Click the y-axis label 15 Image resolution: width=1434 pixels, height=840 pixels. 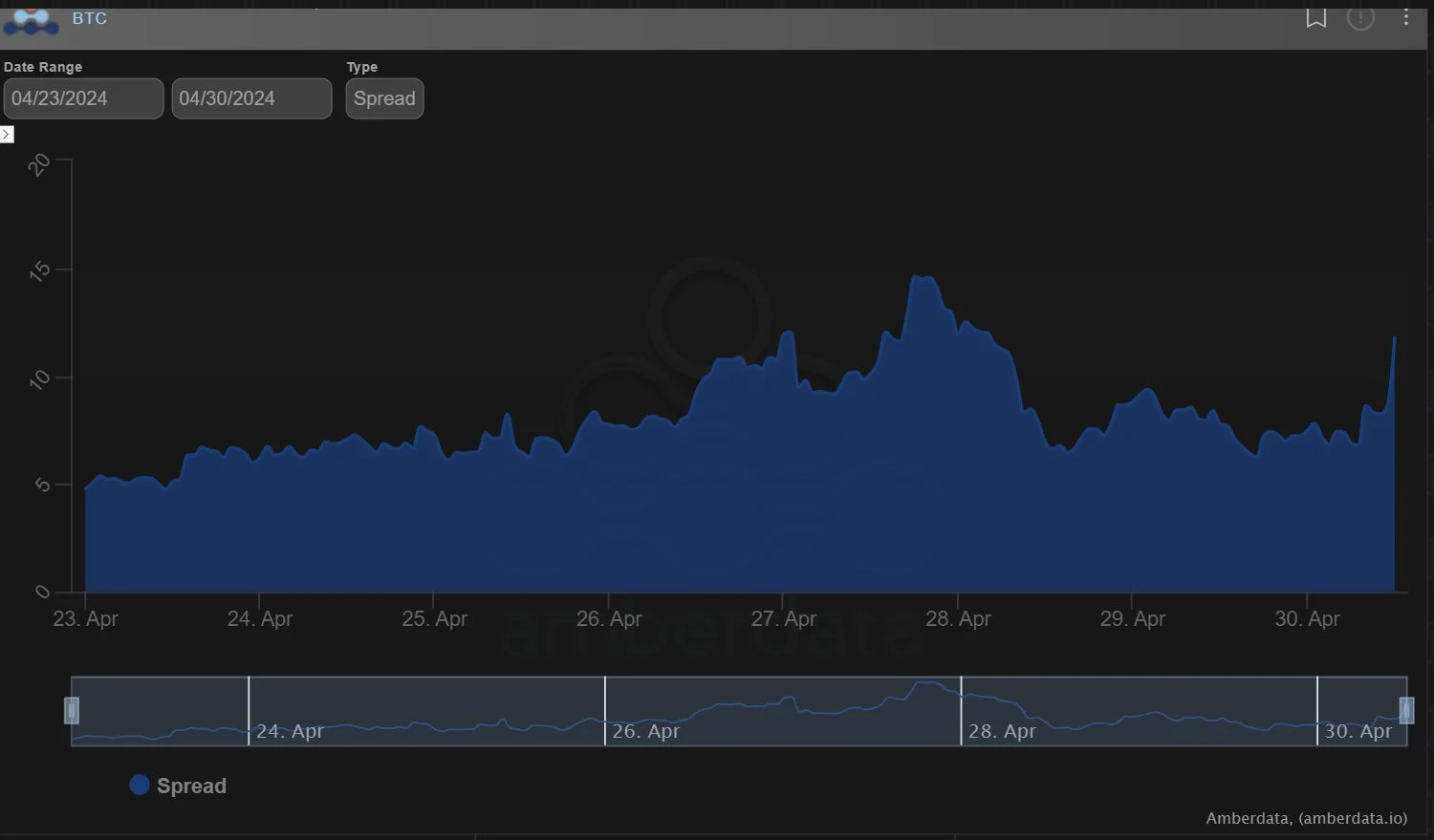(x=39, y=271)
